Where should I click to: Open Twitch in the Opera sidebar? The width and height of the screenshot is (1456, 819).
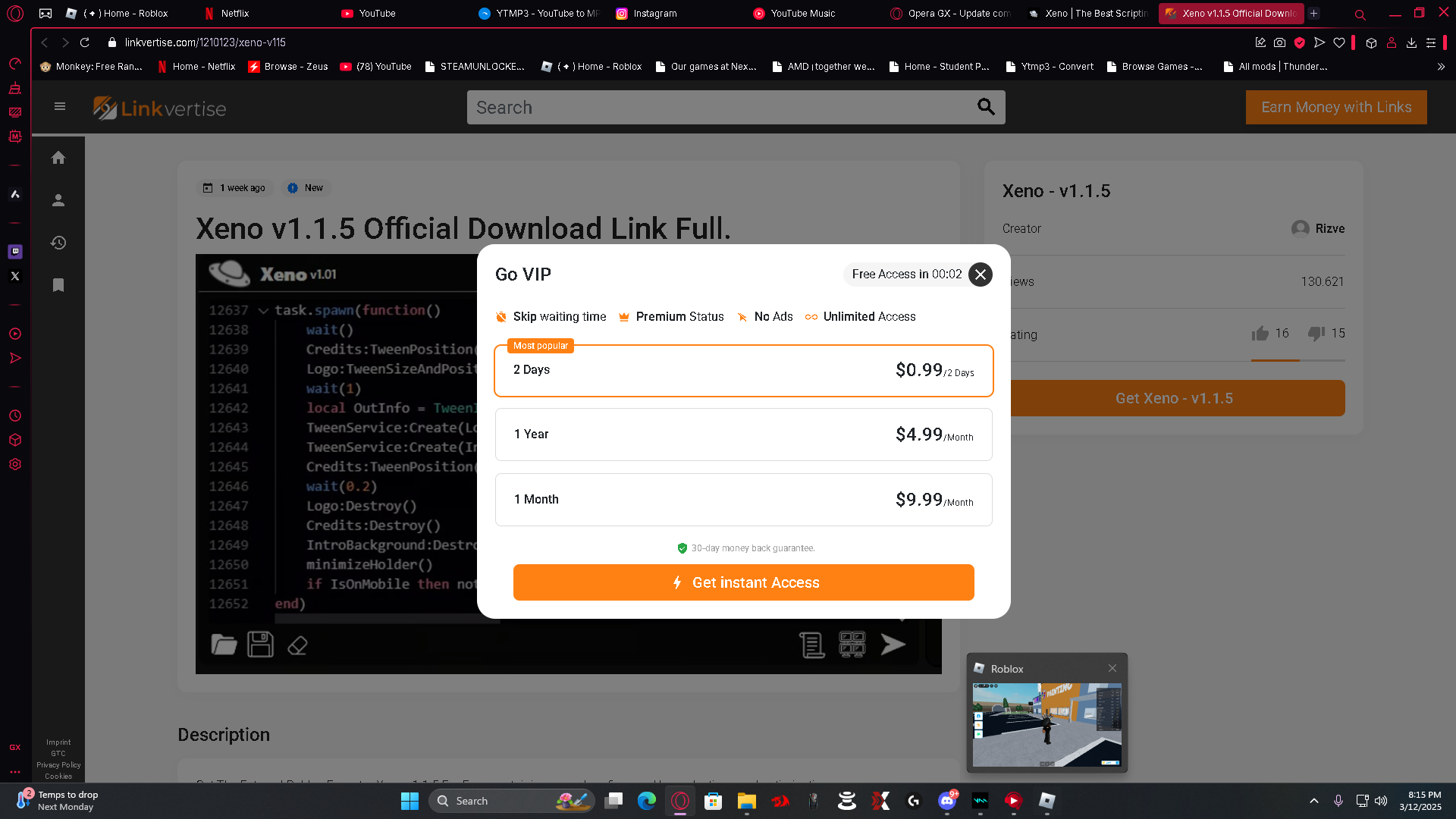15,252
